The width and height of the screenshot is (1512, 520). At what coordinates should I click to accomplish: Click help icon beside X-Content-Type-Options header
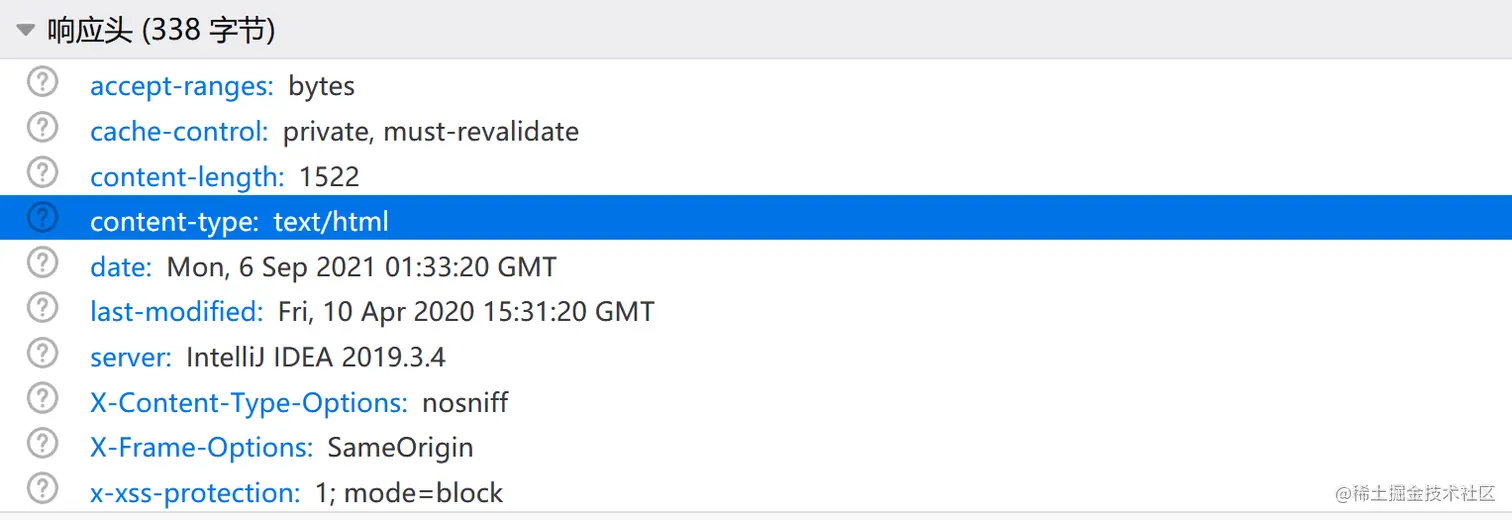click(42, 398)
